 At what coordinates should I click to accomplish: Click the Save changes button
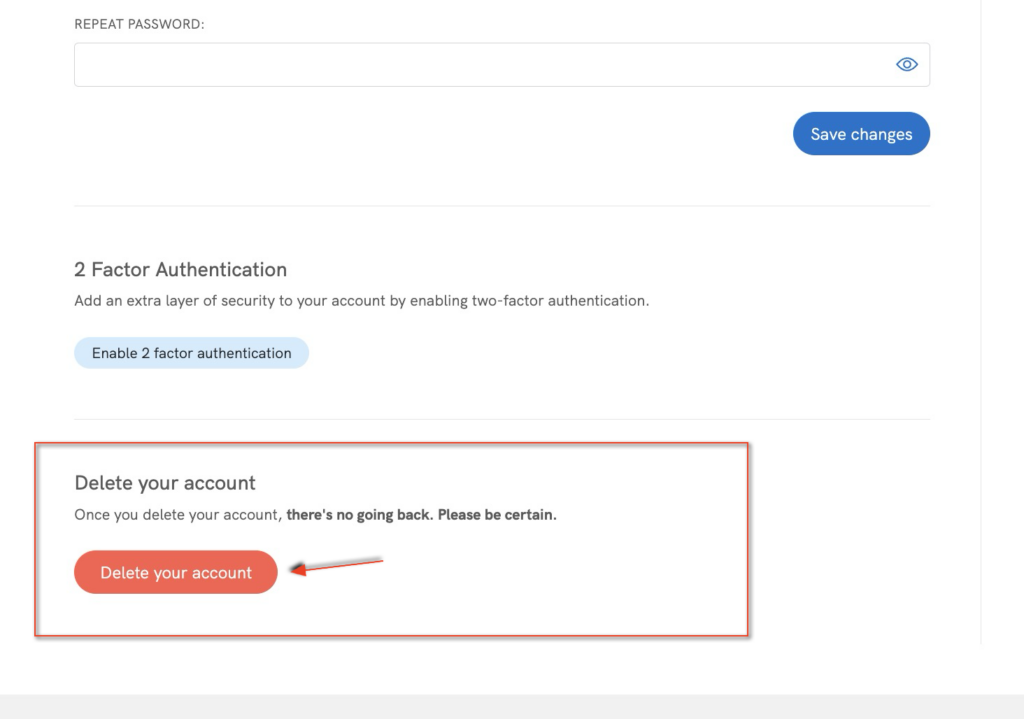(x=861, y=134)
